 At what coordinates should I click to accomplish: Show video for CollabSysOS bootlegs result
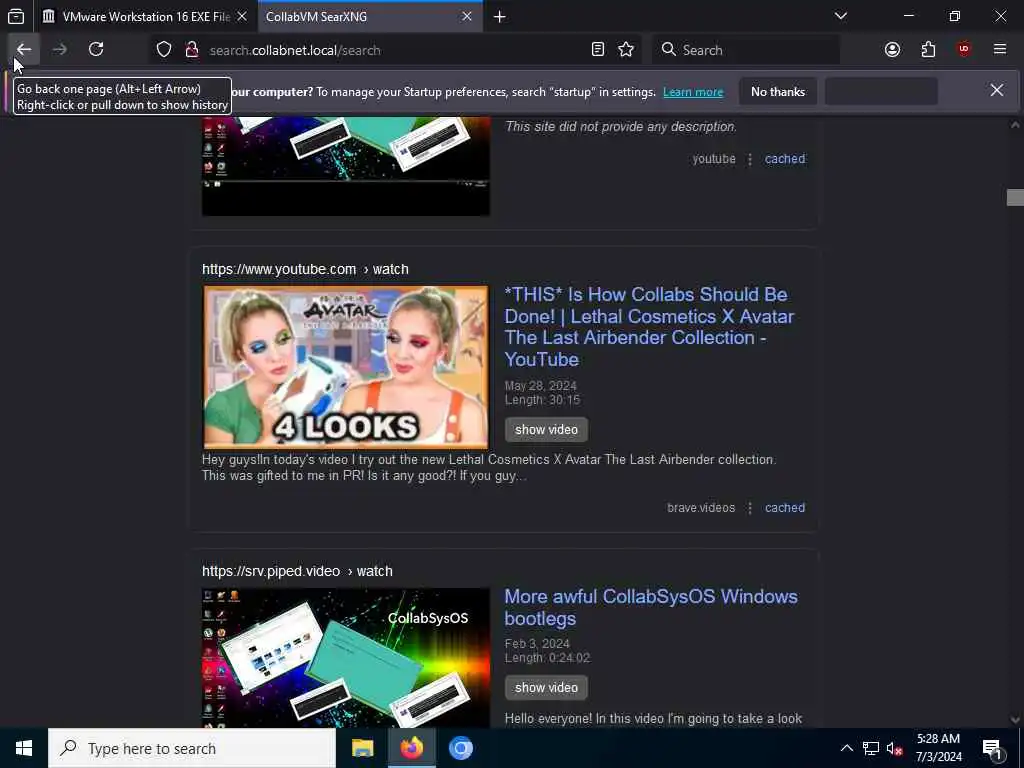[x=546, y=688]
